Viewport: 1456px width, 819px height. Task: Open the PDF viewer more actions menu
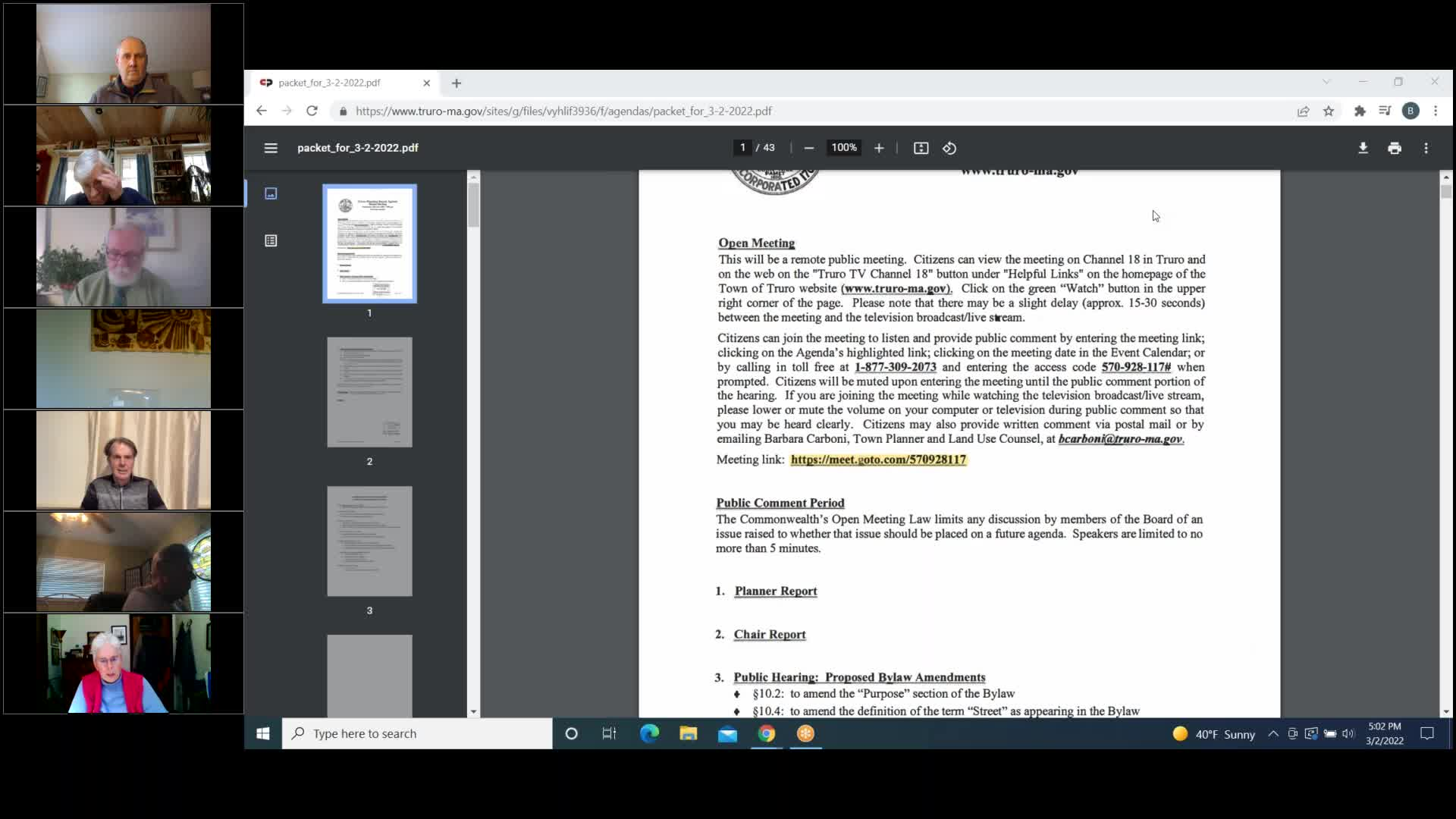[x=1426, y=148]
